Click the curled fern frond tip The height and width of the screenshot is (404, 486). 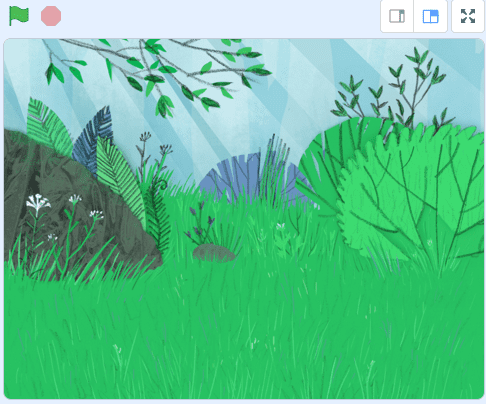point(163,185)
